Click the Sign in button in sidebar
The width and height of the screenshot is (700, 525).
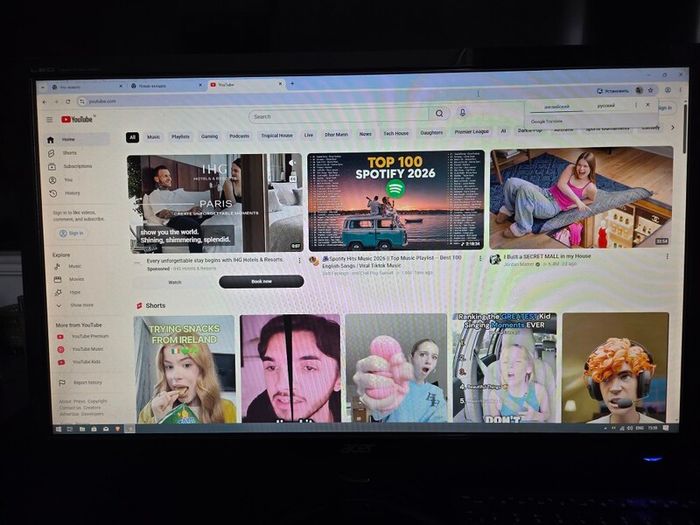click(x=72, y=233)
